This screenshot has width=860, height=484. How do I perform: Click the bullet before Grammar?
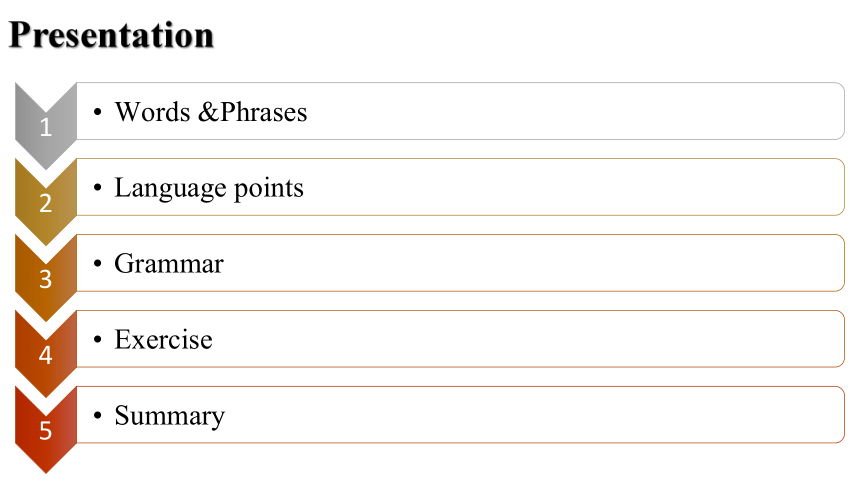tap(98, 263)
